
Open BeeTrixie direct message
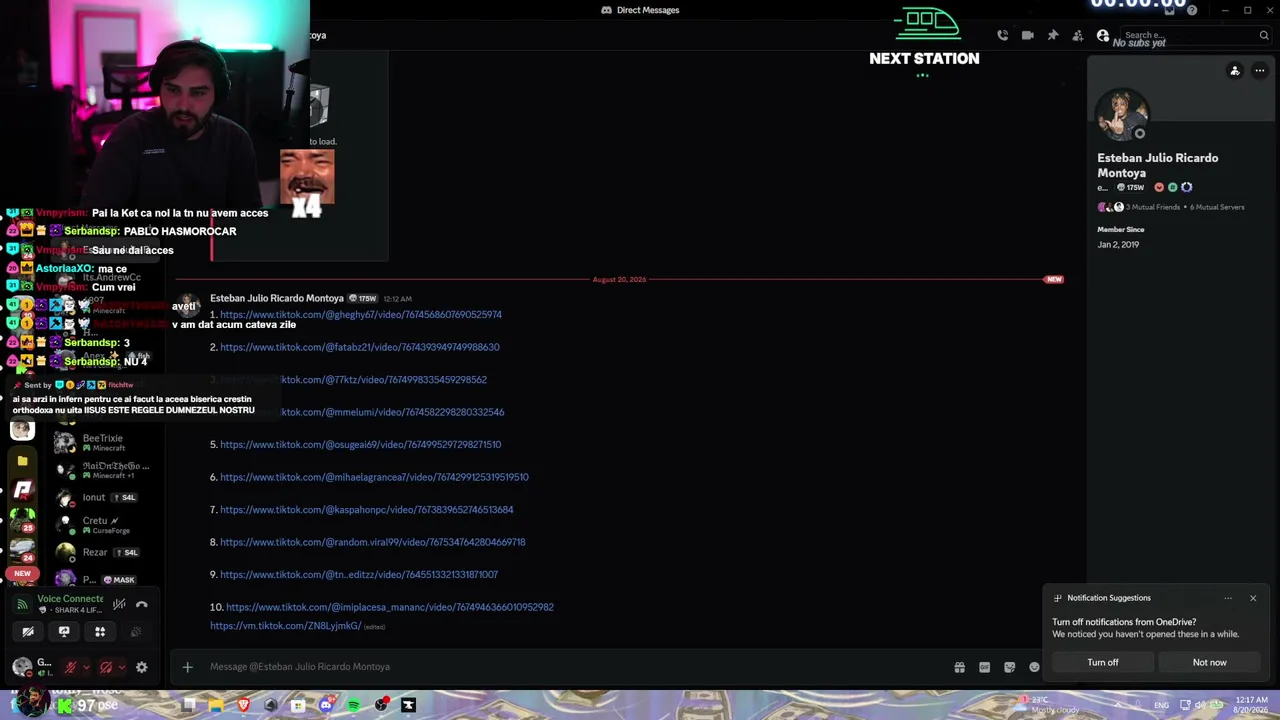point(105,442)
